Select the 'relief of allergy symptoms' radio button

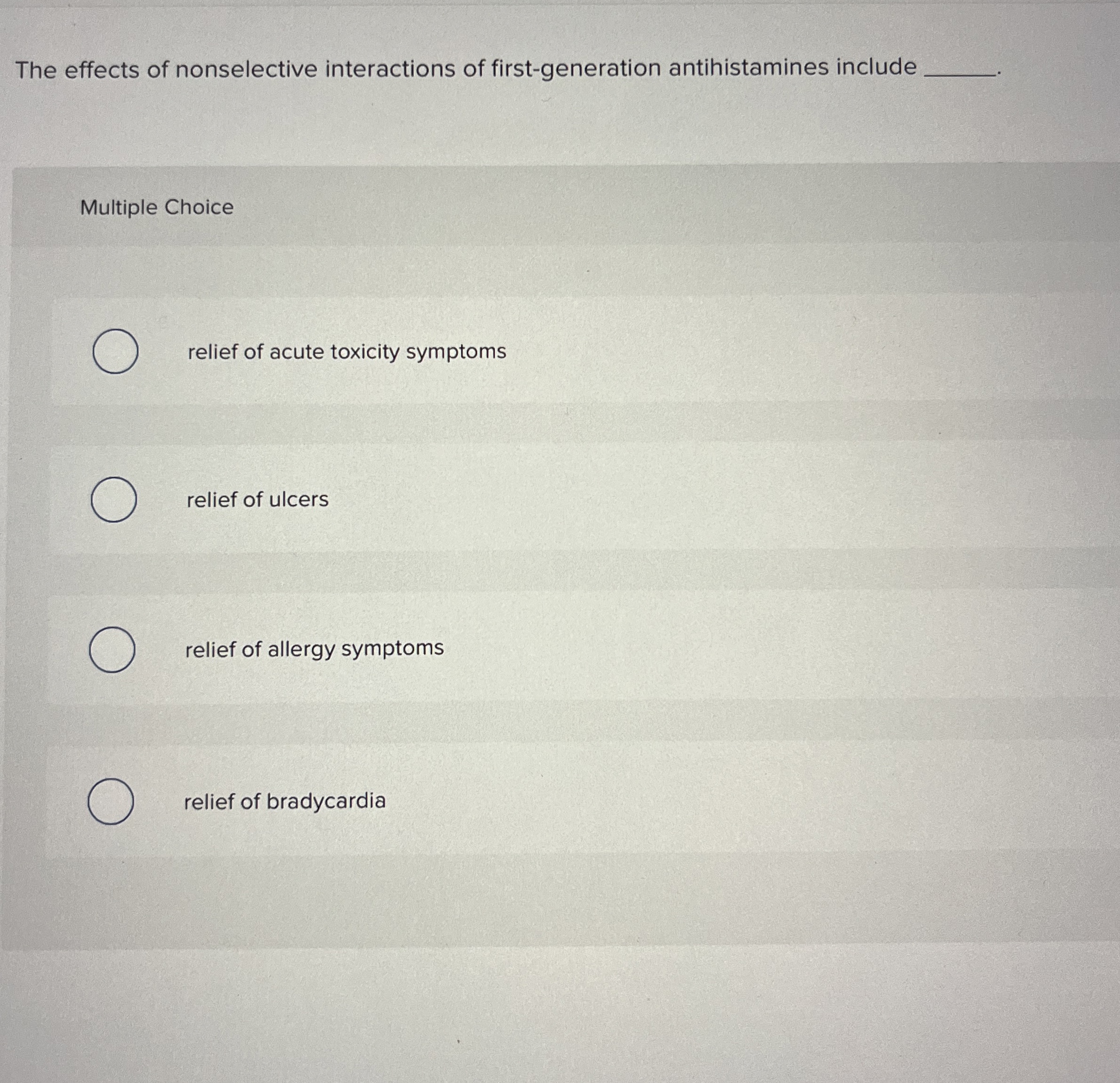click(x=113, y=649)
